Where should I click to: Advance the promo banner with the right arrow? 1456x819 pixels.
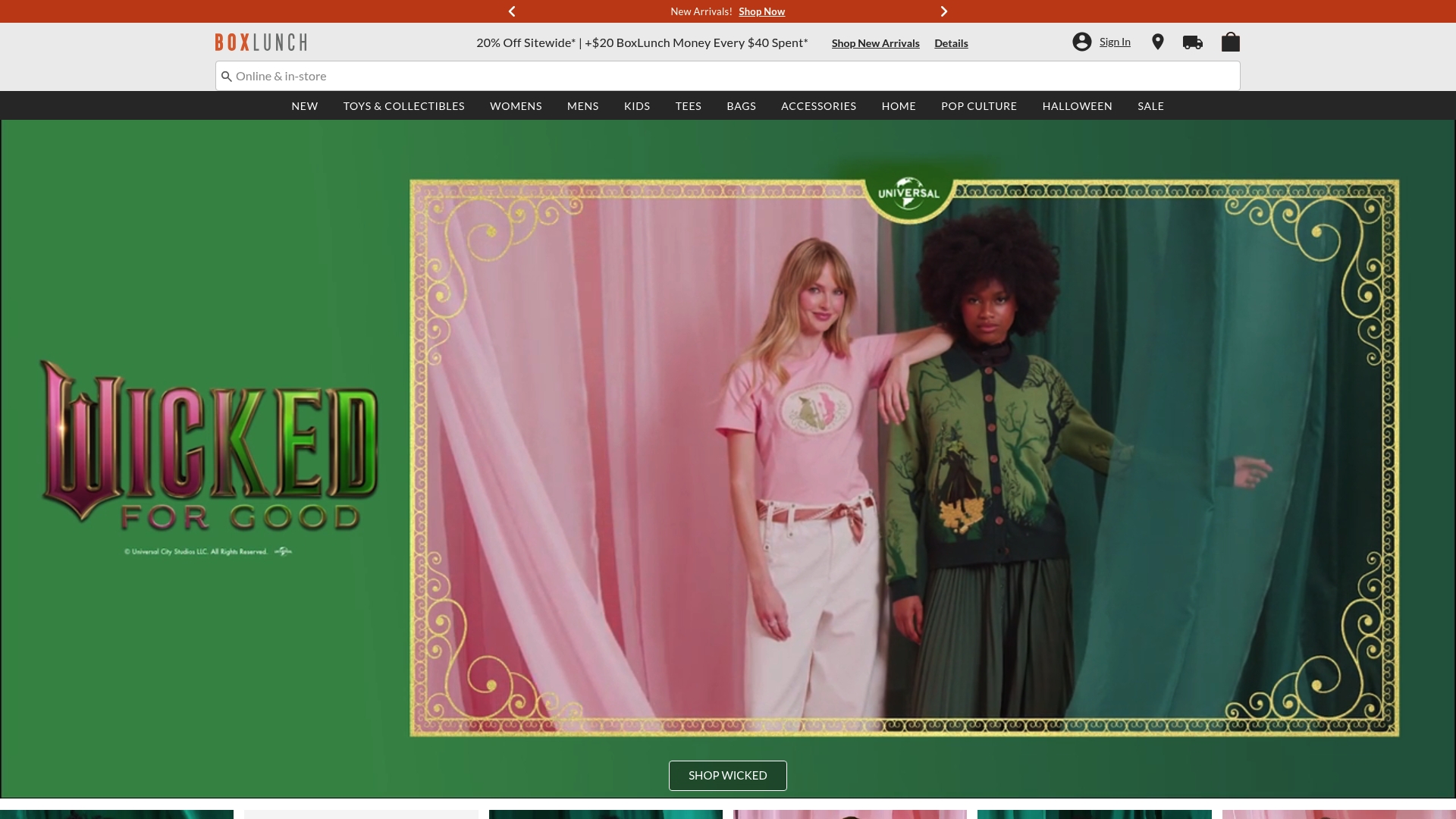(x=943, y=11)
